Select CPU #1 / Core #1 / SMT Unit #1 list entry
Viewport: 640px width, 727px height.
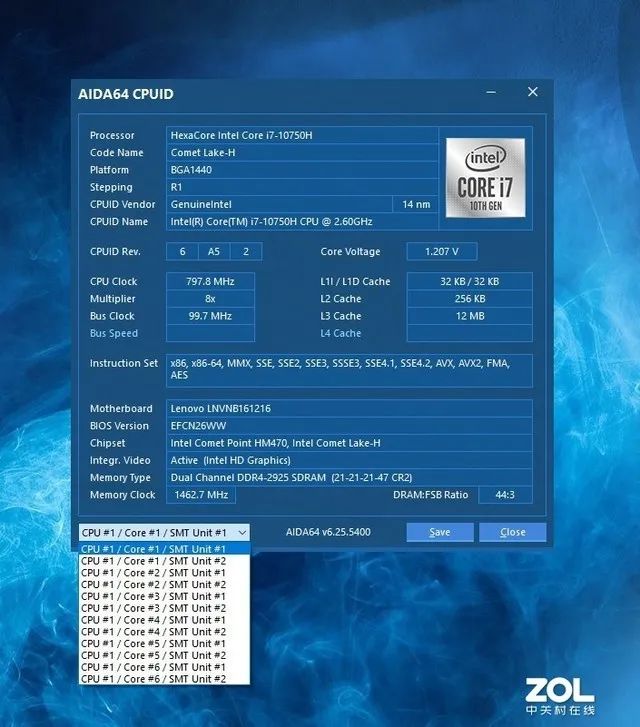(x=164, y=549)
